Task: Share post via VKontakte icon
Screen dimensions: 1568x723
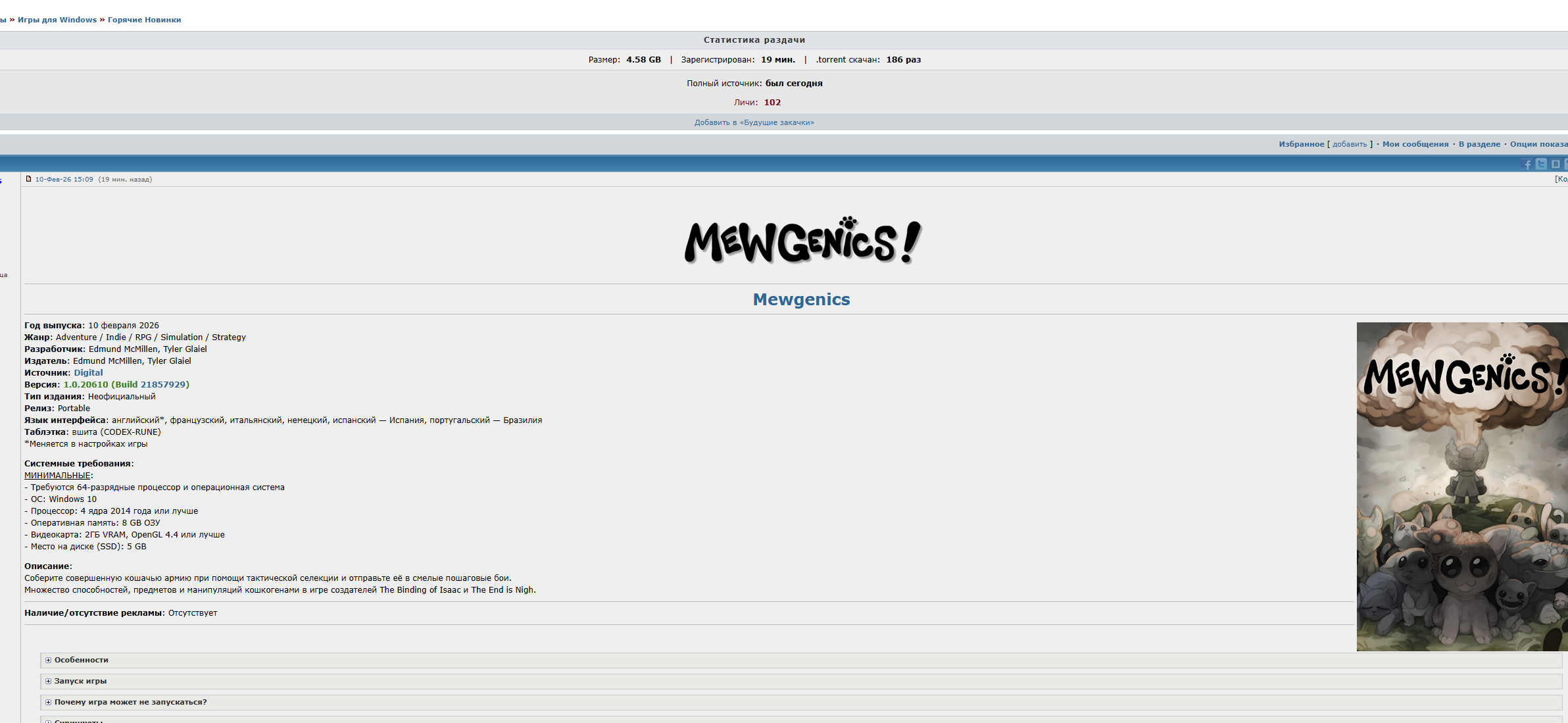Action: tap(1556, 164)
